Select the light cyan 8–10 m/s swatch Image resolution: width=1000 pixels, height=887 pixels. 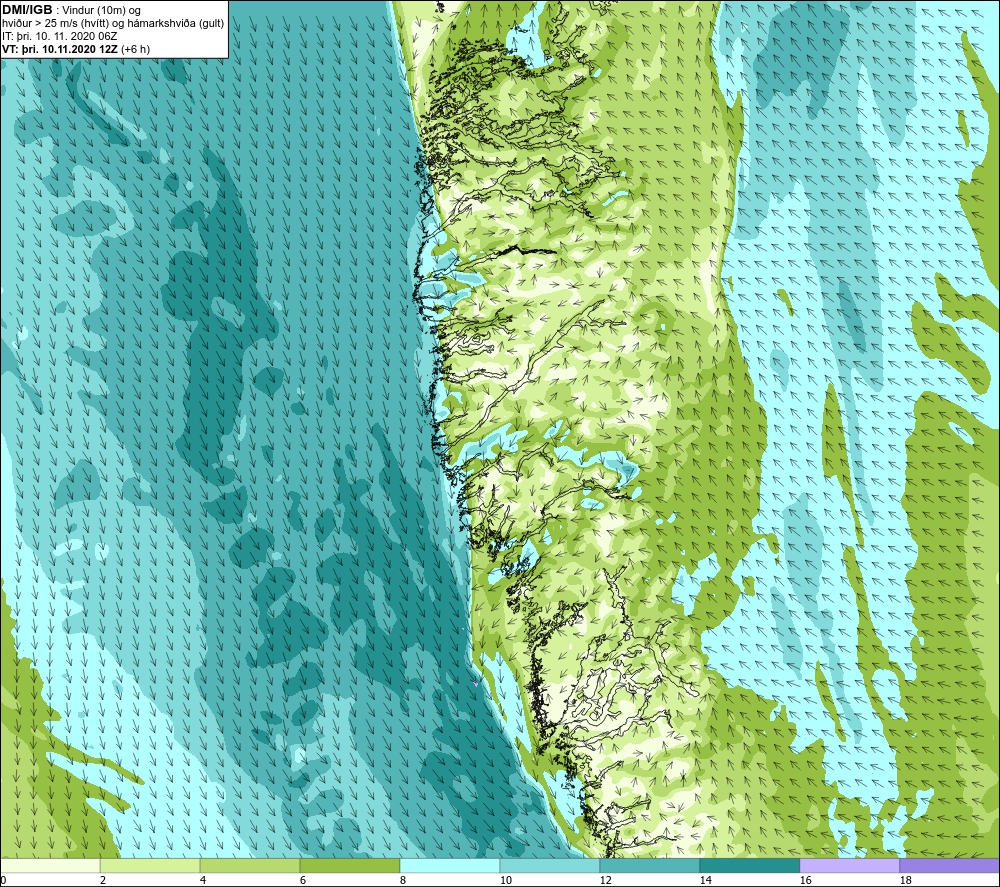450,866
